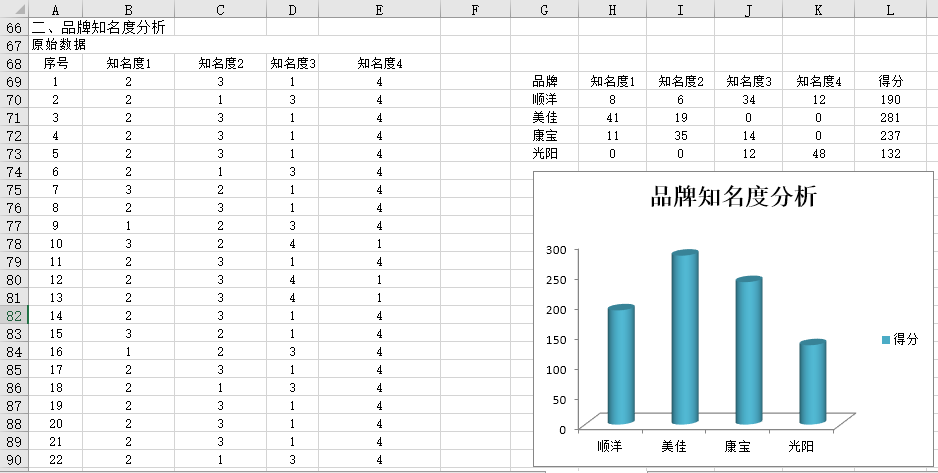Click the 得分 legend color marker
The width and height of the screenshot is (938, 473).
click(x=886, y=340)
